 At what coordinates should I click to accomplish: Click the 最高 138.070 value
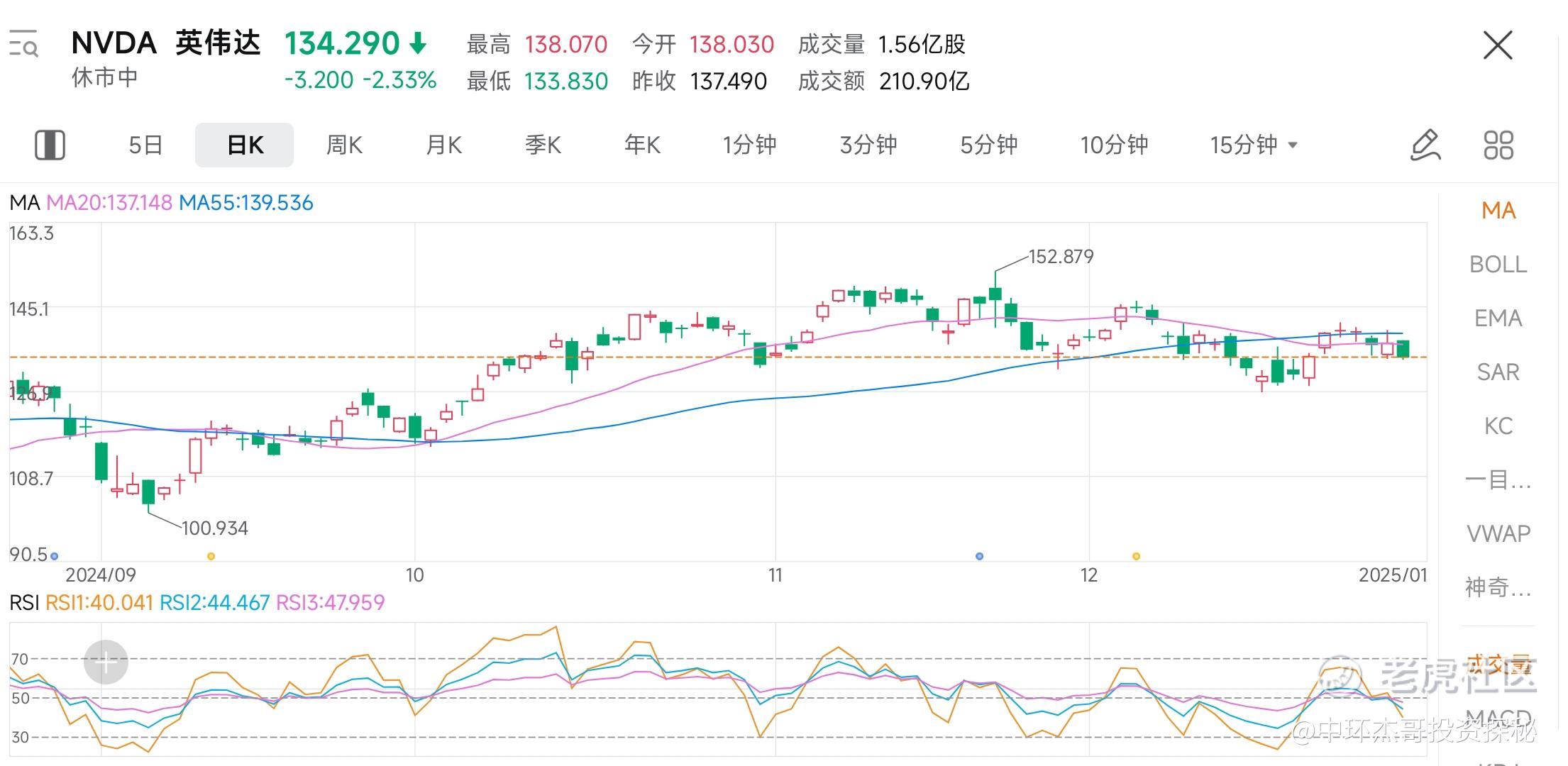[566, 45]
